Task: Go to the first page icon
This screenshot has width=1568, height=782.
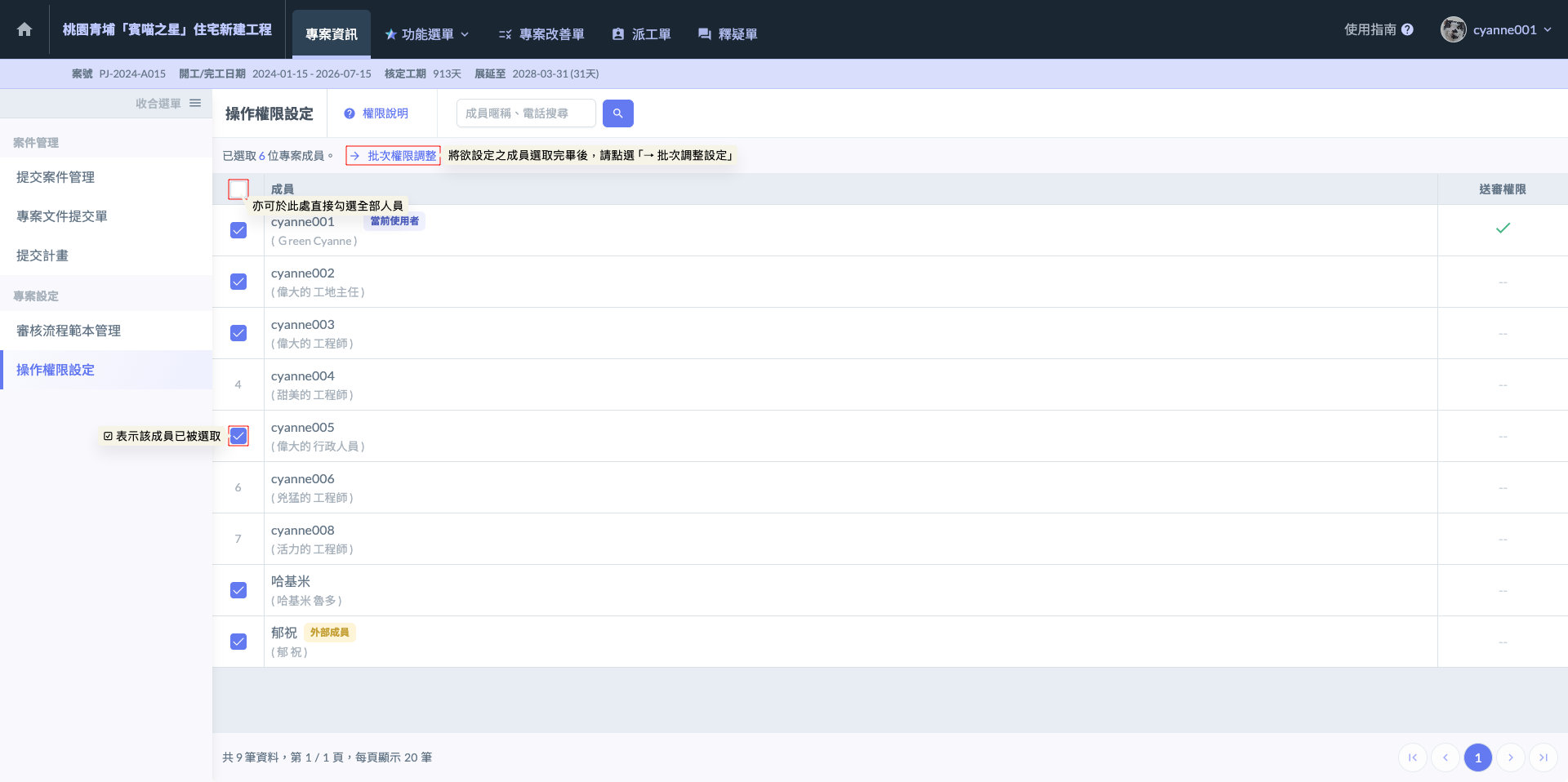Action: click(1413, 758)
